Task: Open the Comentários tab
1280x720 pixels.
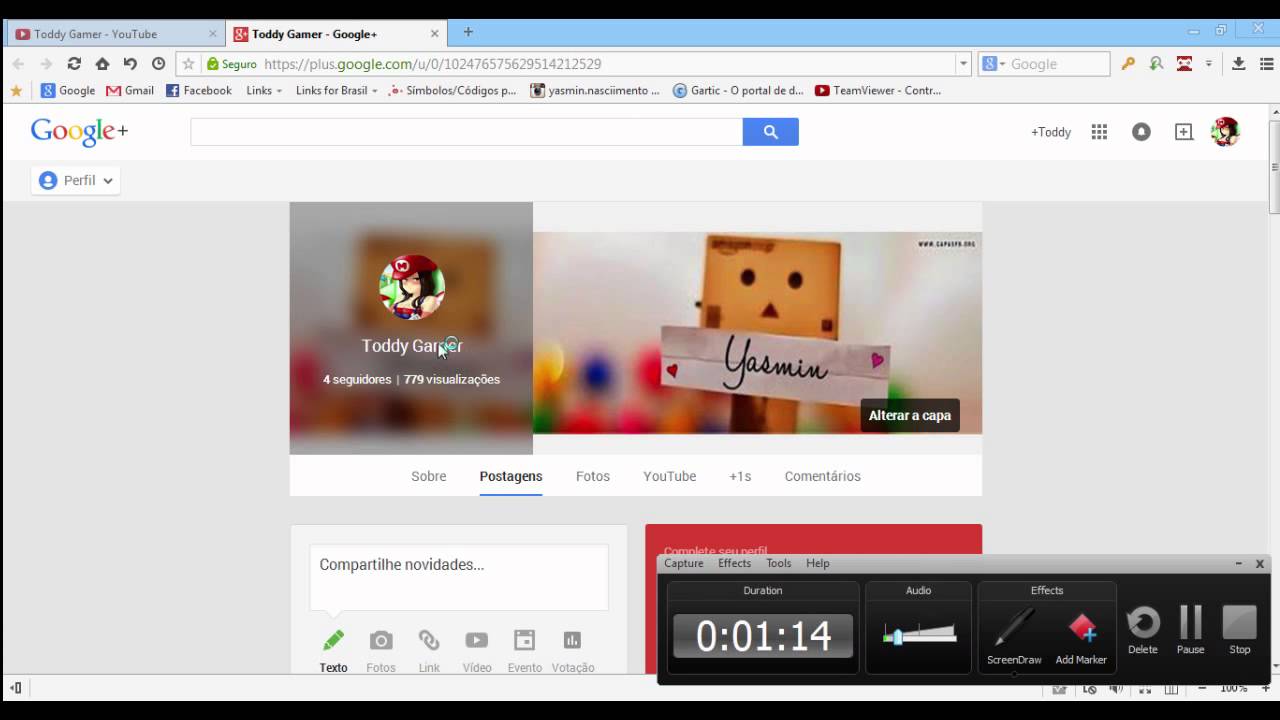Action: click(x=823, y=476)
